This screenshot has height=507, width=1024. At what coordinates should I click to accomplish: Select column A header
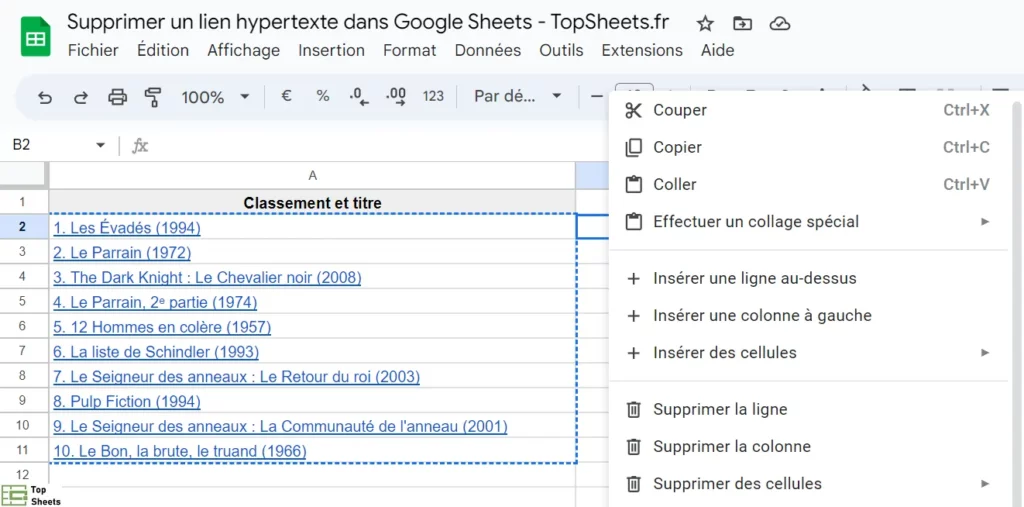312,176
